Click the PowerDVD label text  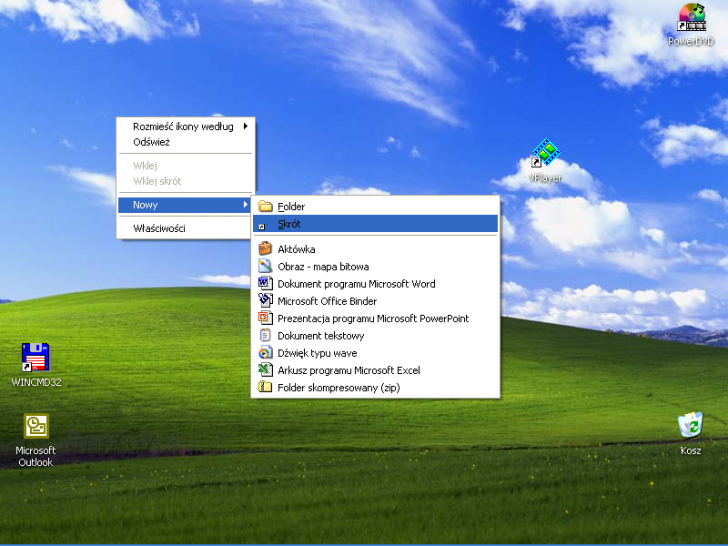(691, 41)
